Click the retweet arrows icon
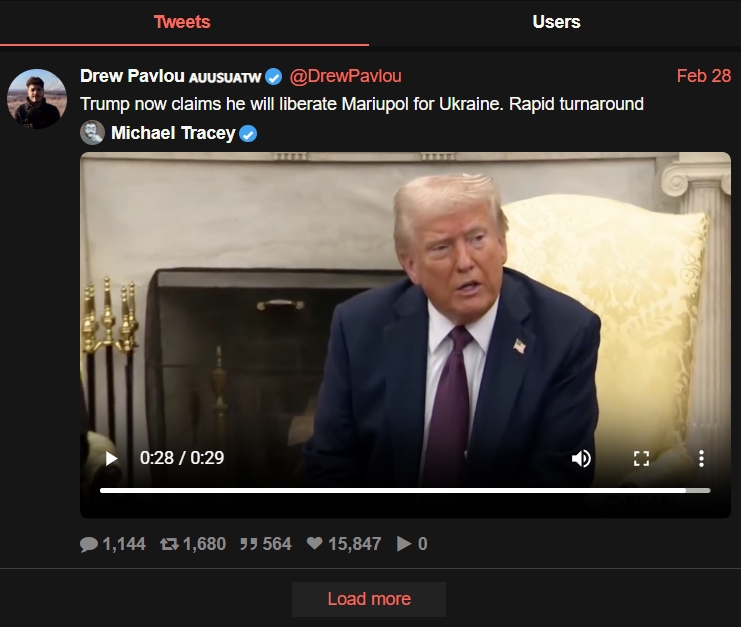 (169, 544)
